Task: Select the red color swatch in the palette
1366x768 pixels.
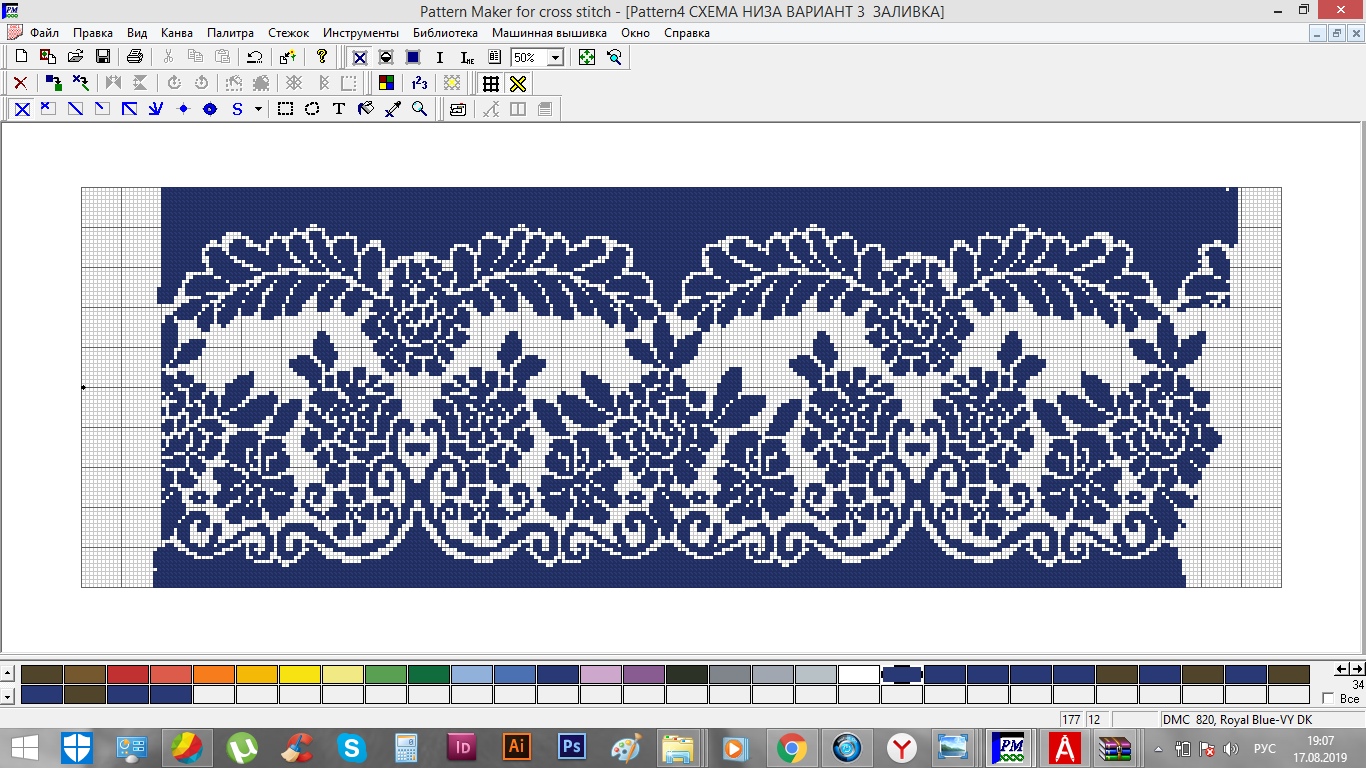Action: pos(128,675)
